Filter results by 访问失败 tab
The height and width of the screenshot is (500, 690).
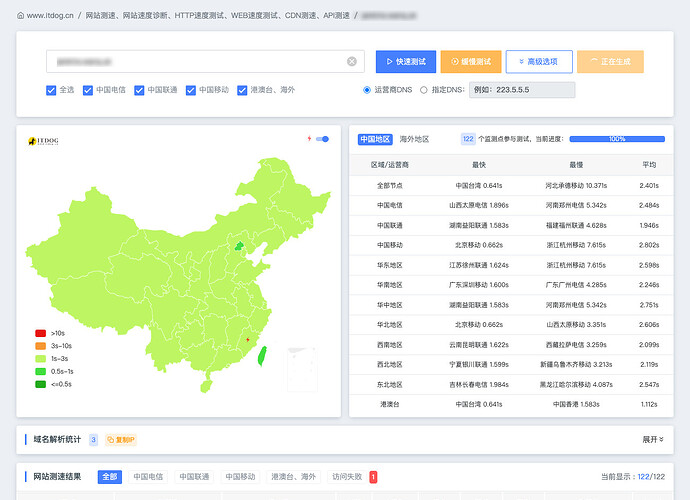[x=347, y=477]
